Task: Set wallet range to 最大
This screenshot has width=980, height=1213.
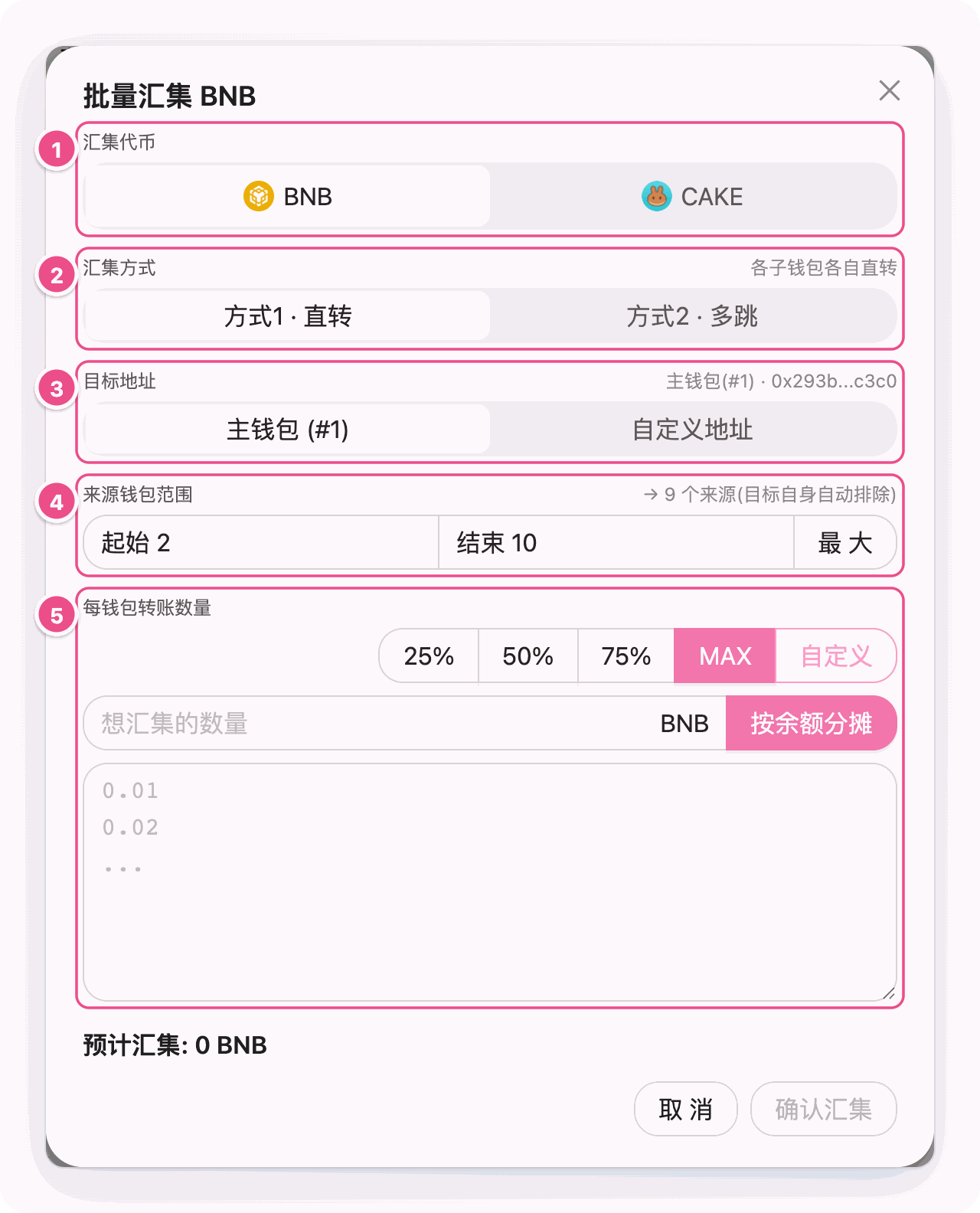Action: pos(845,542)
